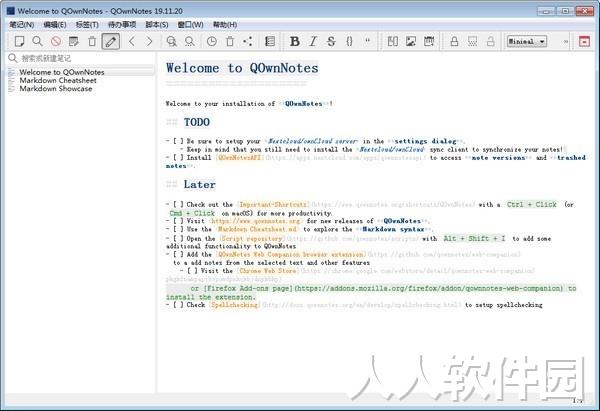Open the 脚本(S) menu
This screenshot has width=600, height=411.
[x=157, y=24]
